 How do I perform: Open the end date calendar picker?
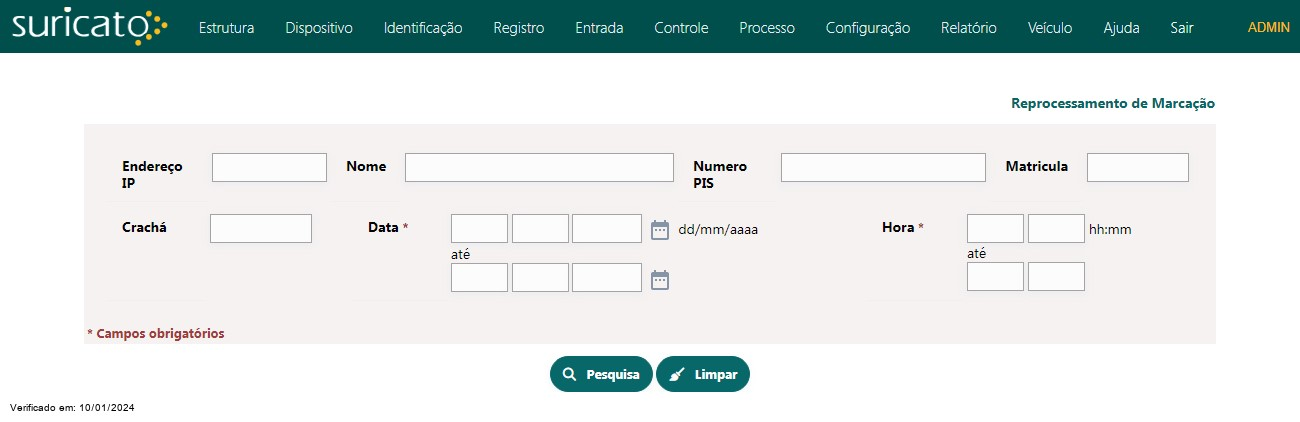point(660,280)
